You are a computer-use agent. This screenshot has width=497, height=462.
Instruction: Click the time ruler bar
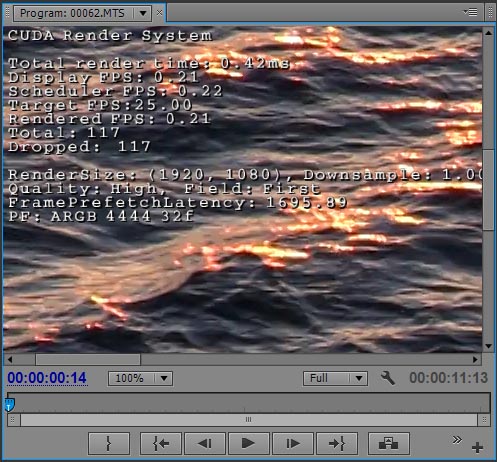click(249, 403)
